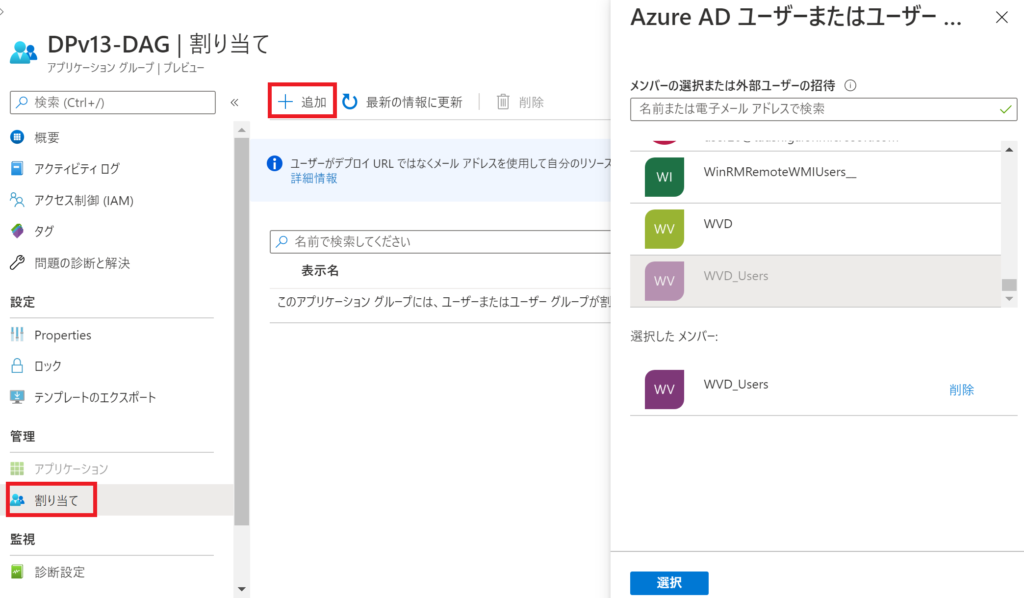This screenshot has height=598, width=1024.
Task: Click the アプリケーション grid icon
Action: [18, 469]
